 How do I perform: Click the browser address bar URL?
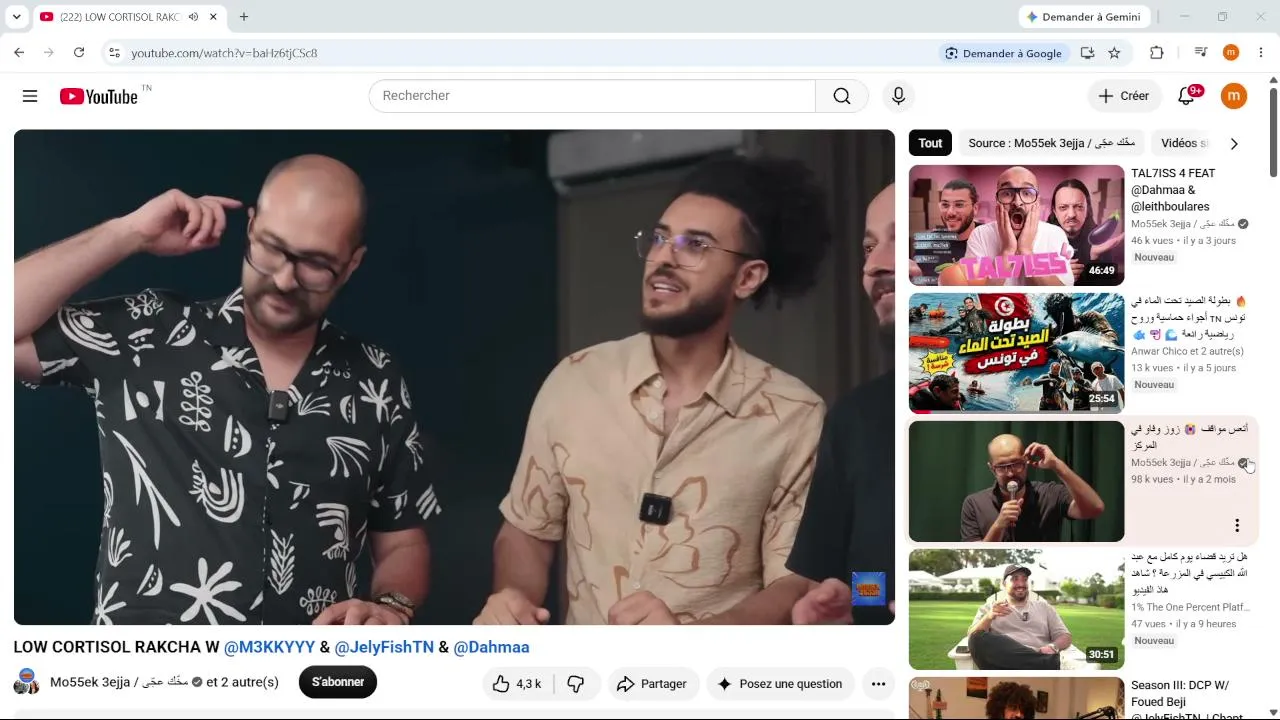224,53
